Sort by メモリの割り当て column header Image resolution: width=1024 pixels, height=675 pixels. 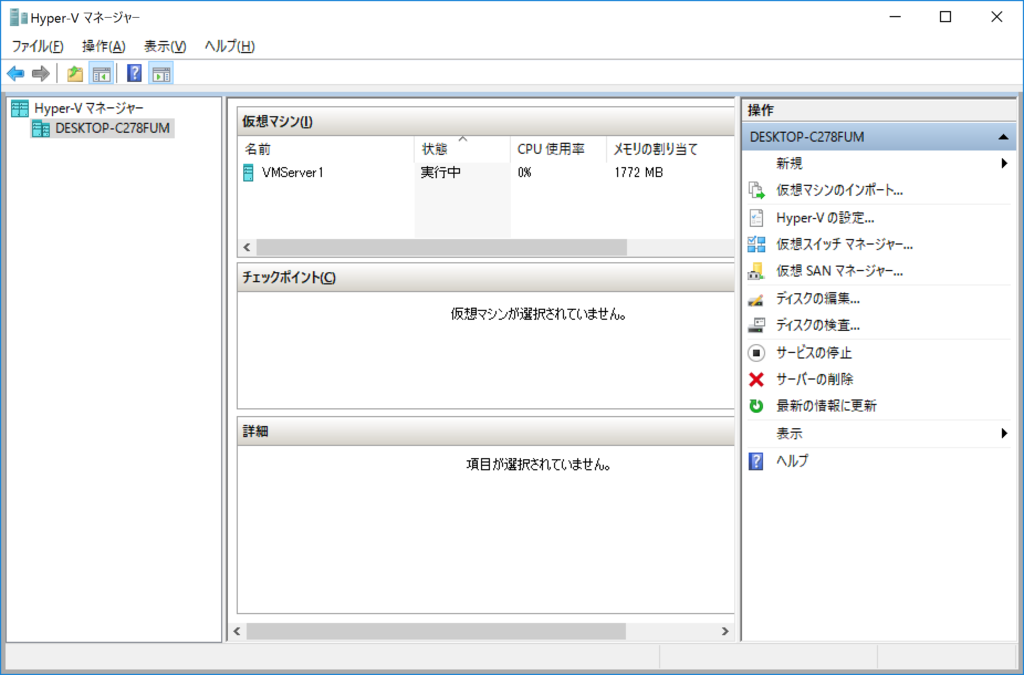[x=670, y=149]
